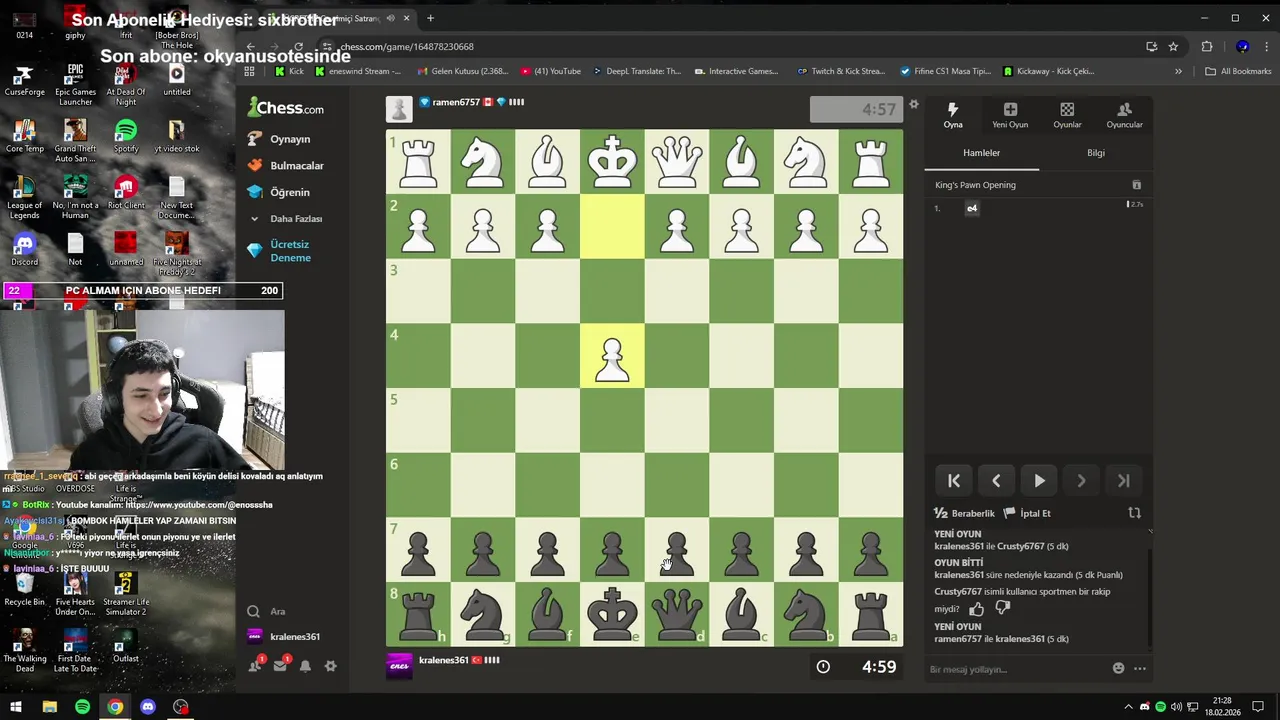Flip the board with the arrows icon
The image size is (1280, 720).
(x=1134, y=513)
